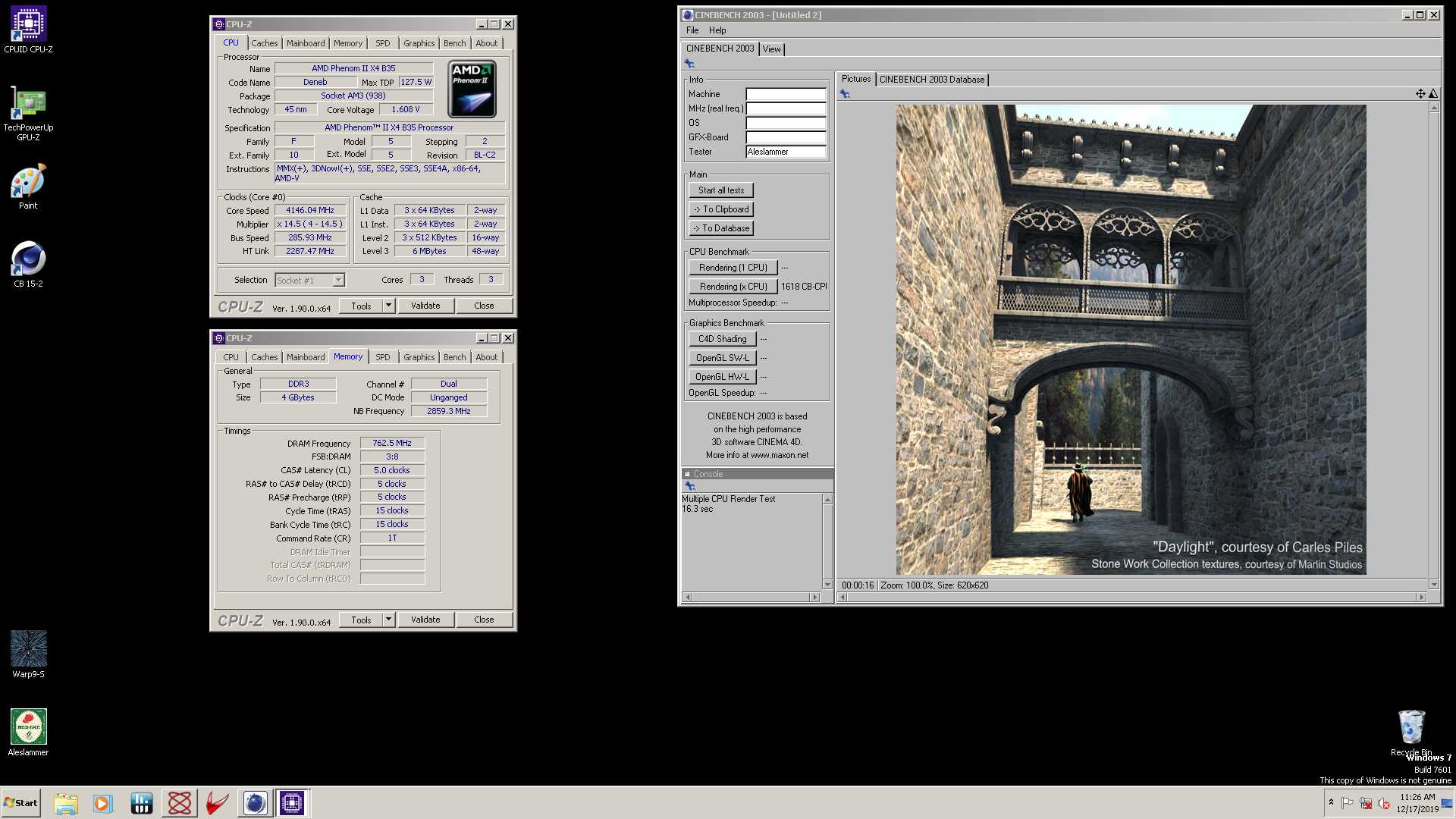This screenshot has height=819, width=1456.
Task: Switch to the View tab in Cinebench
Action: (x=772, y=49)
